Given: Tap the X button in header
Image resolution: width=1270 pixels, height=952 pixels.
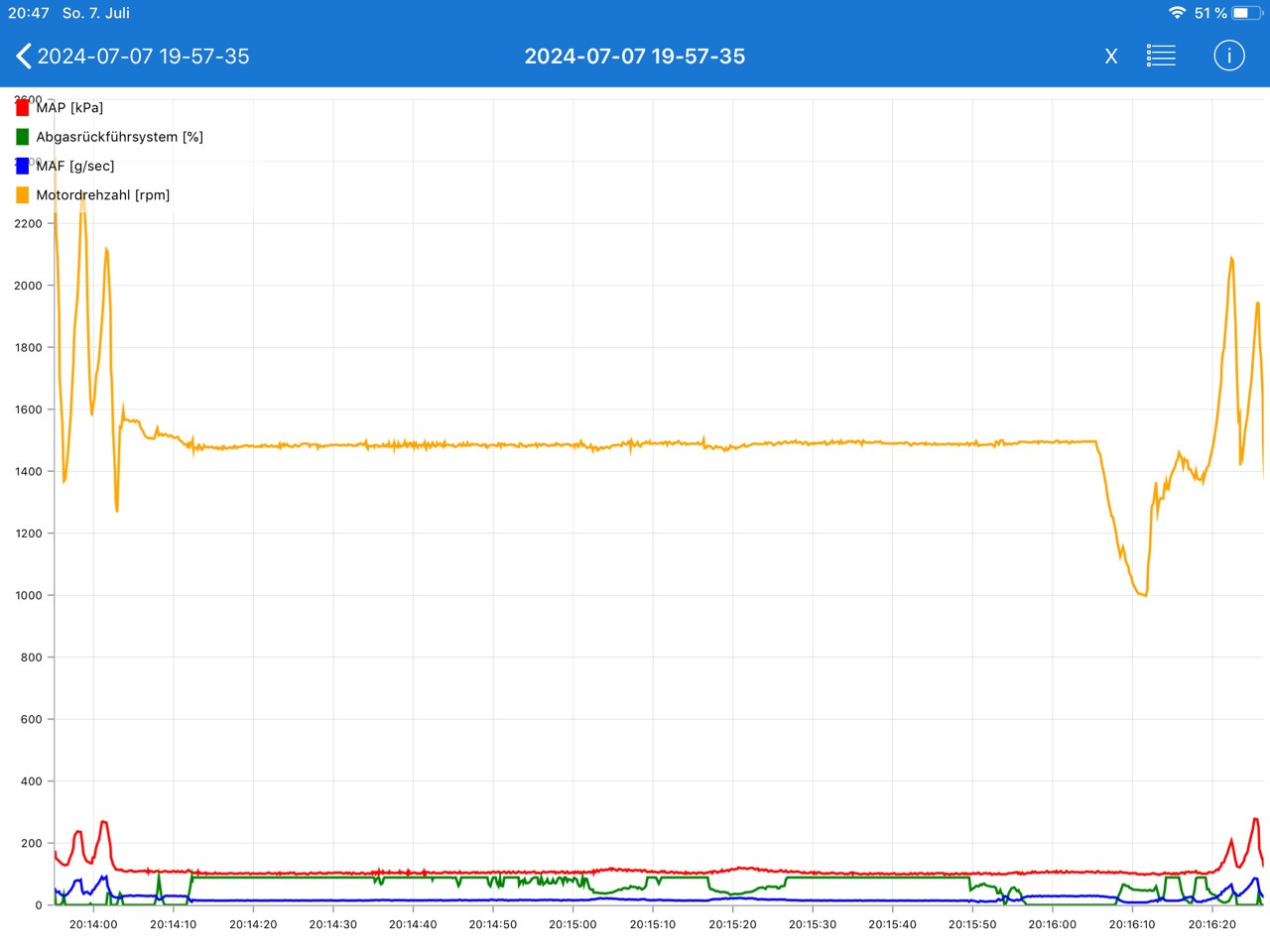Looking at the screenshot, I should coord(1111,57).
